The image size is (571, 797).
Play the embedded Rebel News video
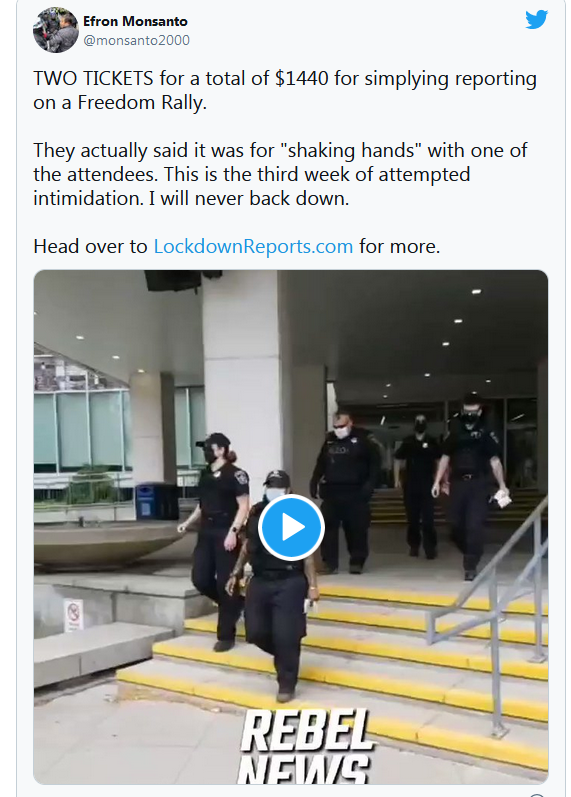click(x=291, y=528)
